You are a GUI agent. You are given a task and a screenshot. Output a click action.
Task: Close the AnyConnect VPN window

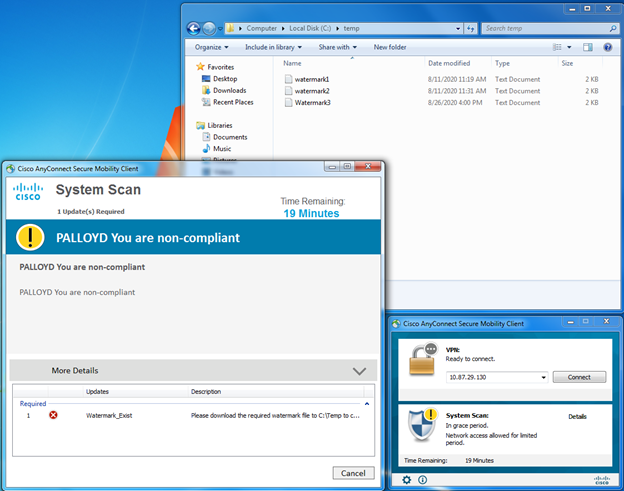coord(606,321)
